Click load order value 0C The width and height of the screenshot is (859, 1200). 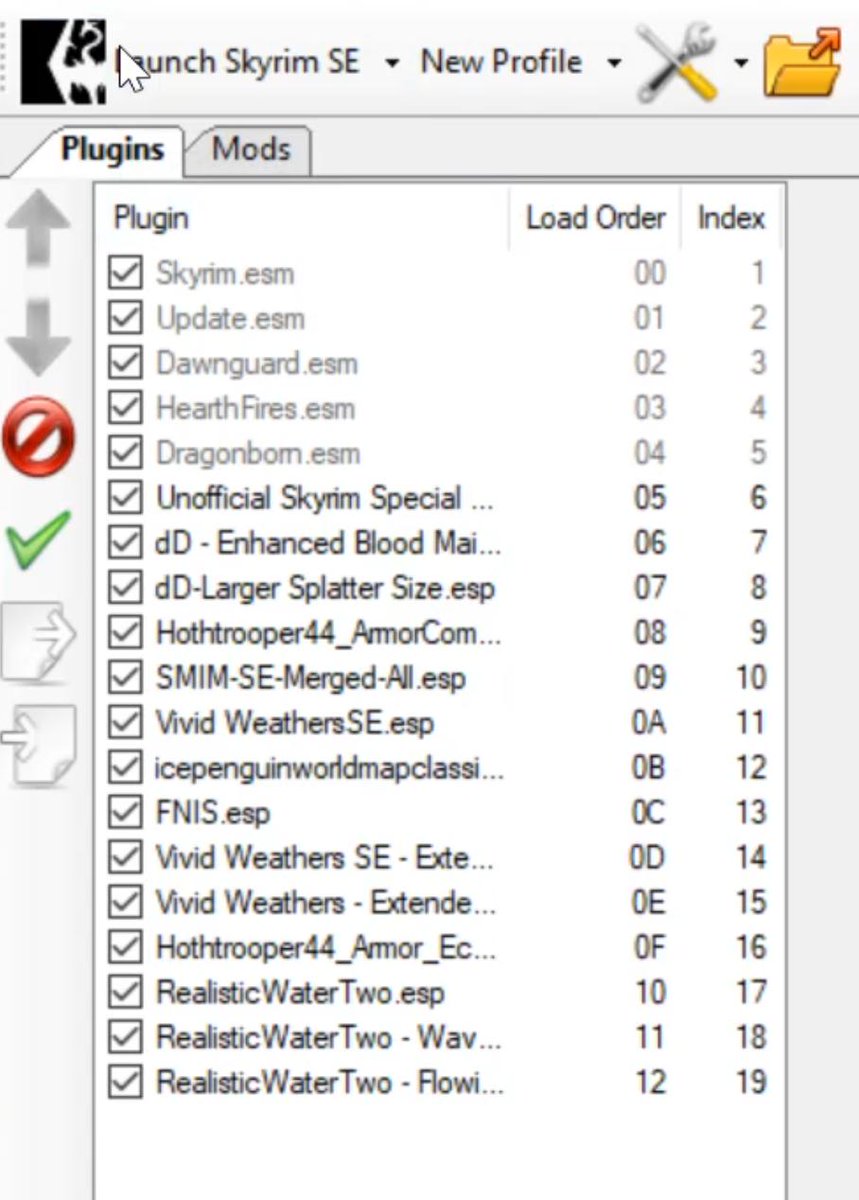pos(650,813)
